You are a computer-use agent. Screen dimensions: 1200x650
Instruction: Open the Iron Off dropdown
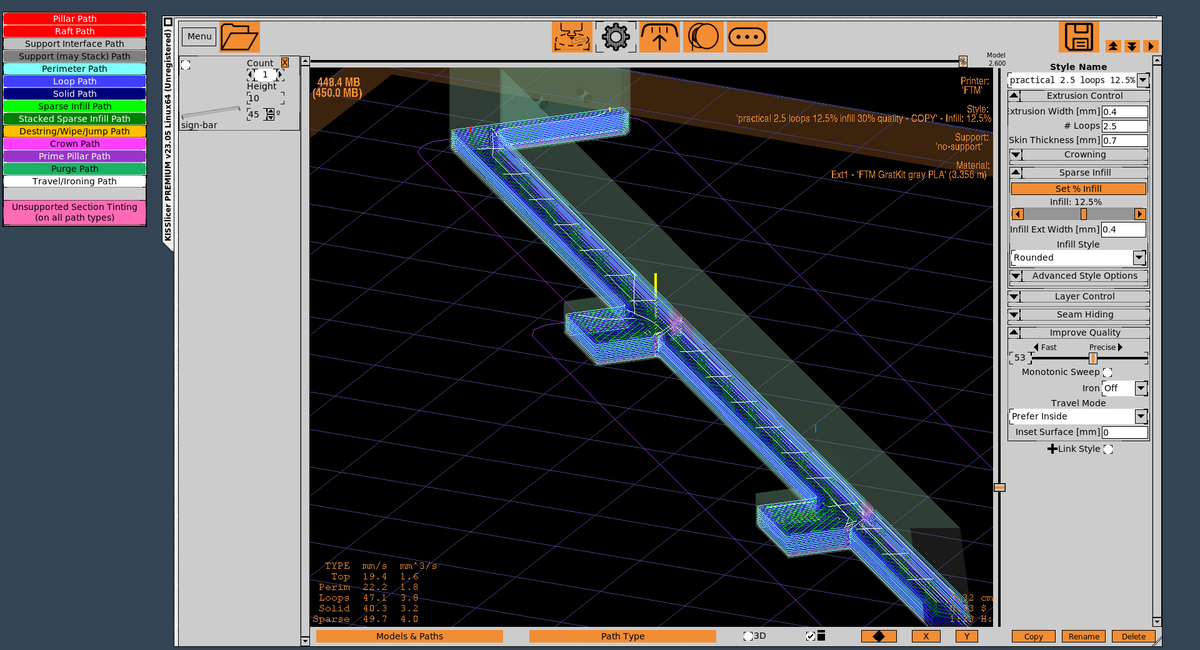click(1141, 388)
